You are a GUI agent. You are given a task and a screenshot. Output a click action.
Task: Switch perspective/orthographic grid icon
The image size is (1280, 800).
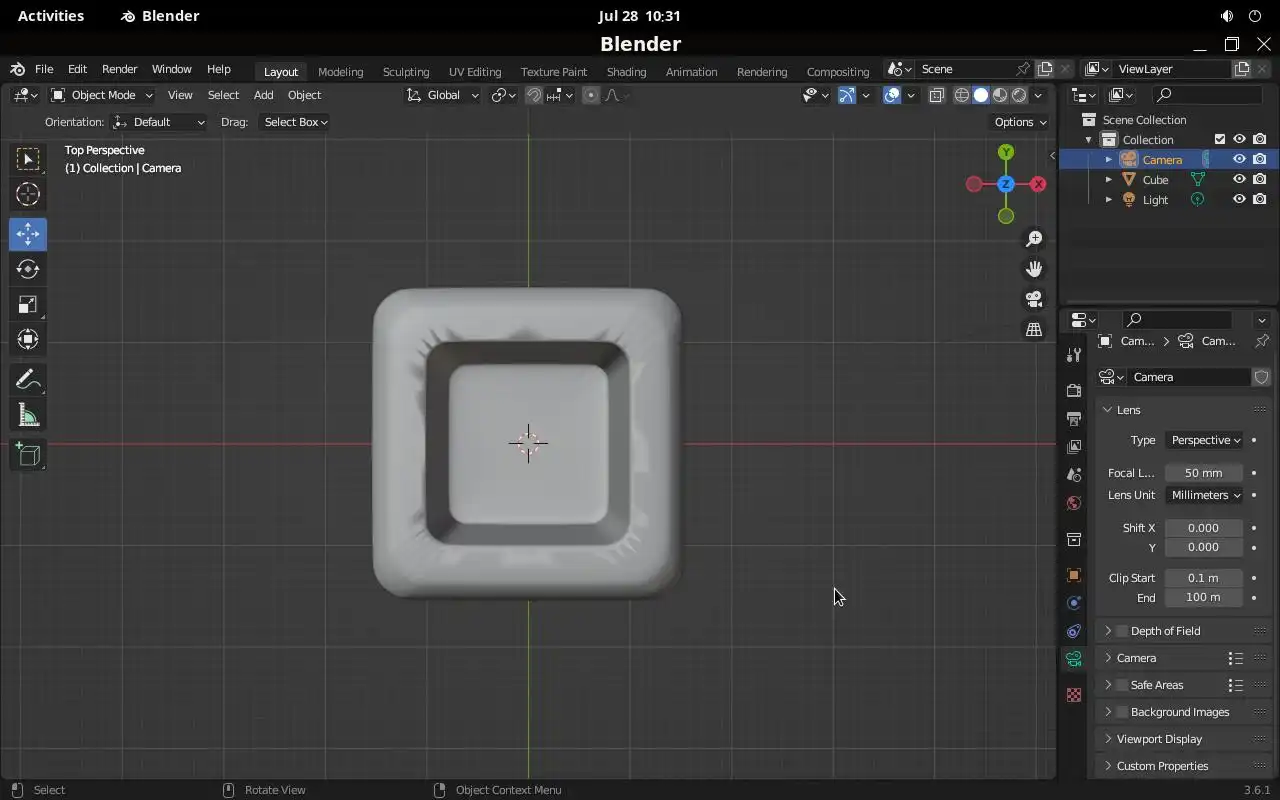point(1034,329)
